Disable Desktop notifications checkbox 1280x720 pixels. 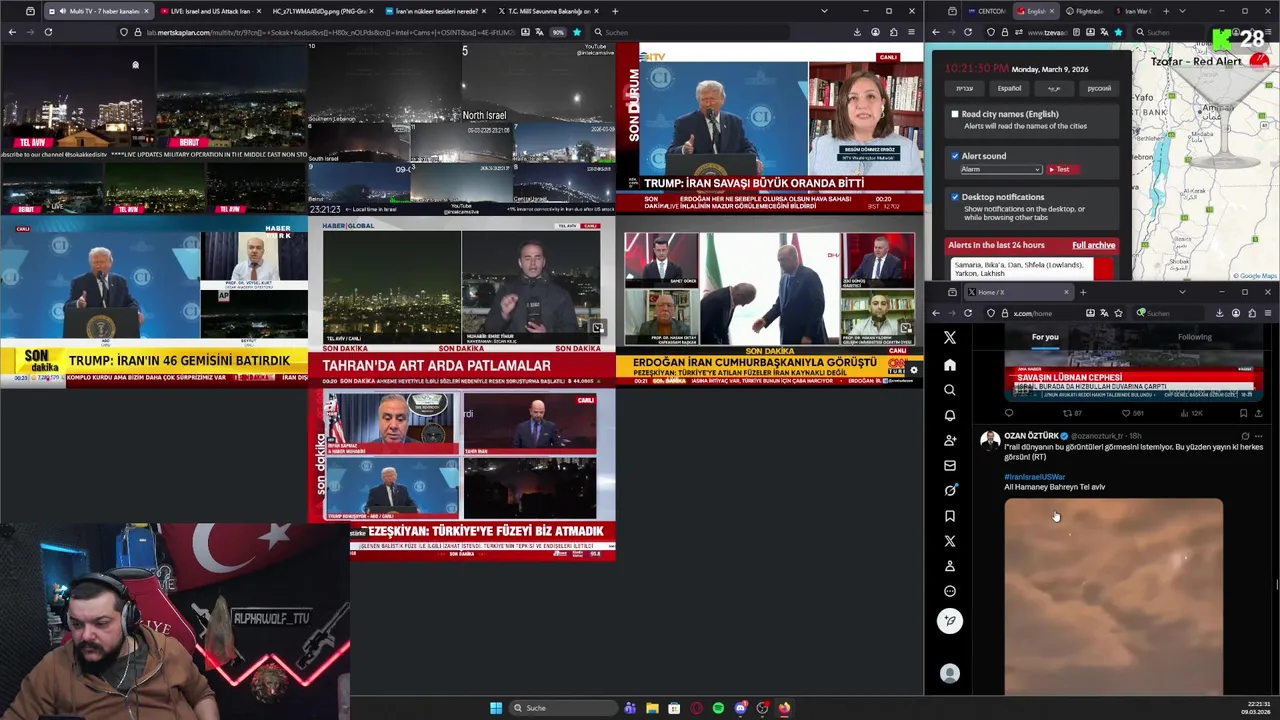pos(955,197)
